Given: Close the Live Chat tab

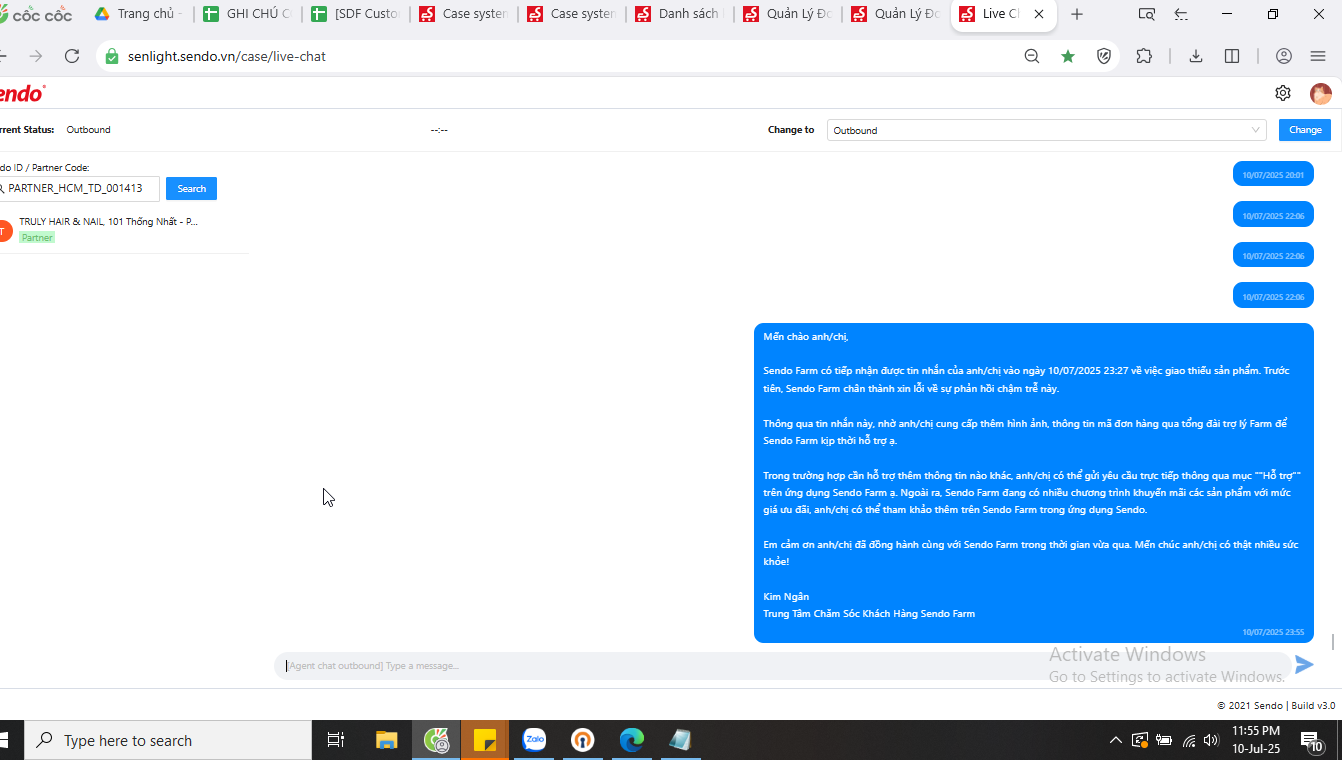Looking at the screenshot, I should click(x=1039, y=14).
